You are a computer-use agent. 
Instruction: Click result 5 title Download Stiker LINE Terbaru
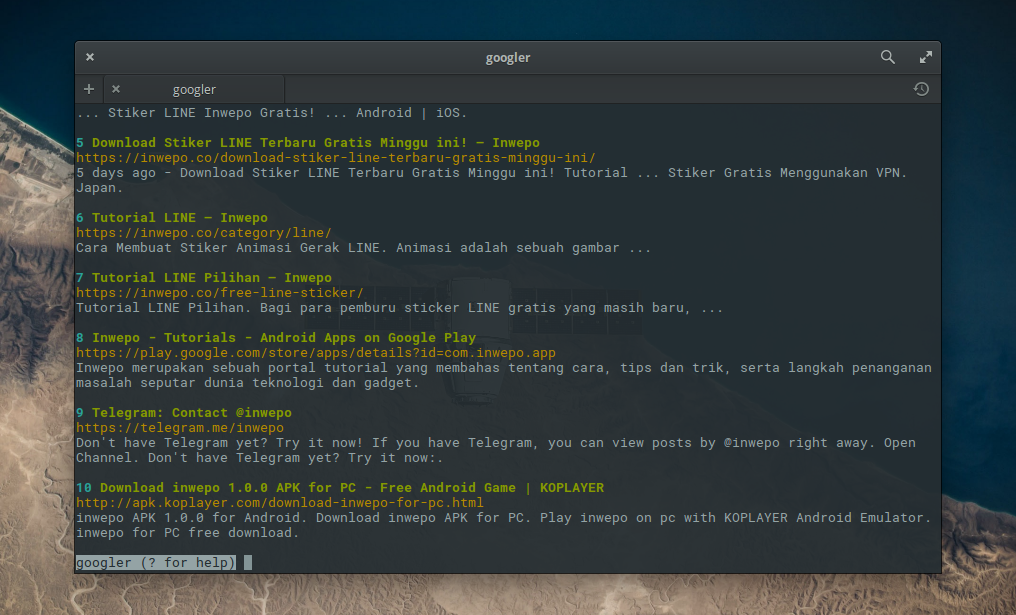316,143
